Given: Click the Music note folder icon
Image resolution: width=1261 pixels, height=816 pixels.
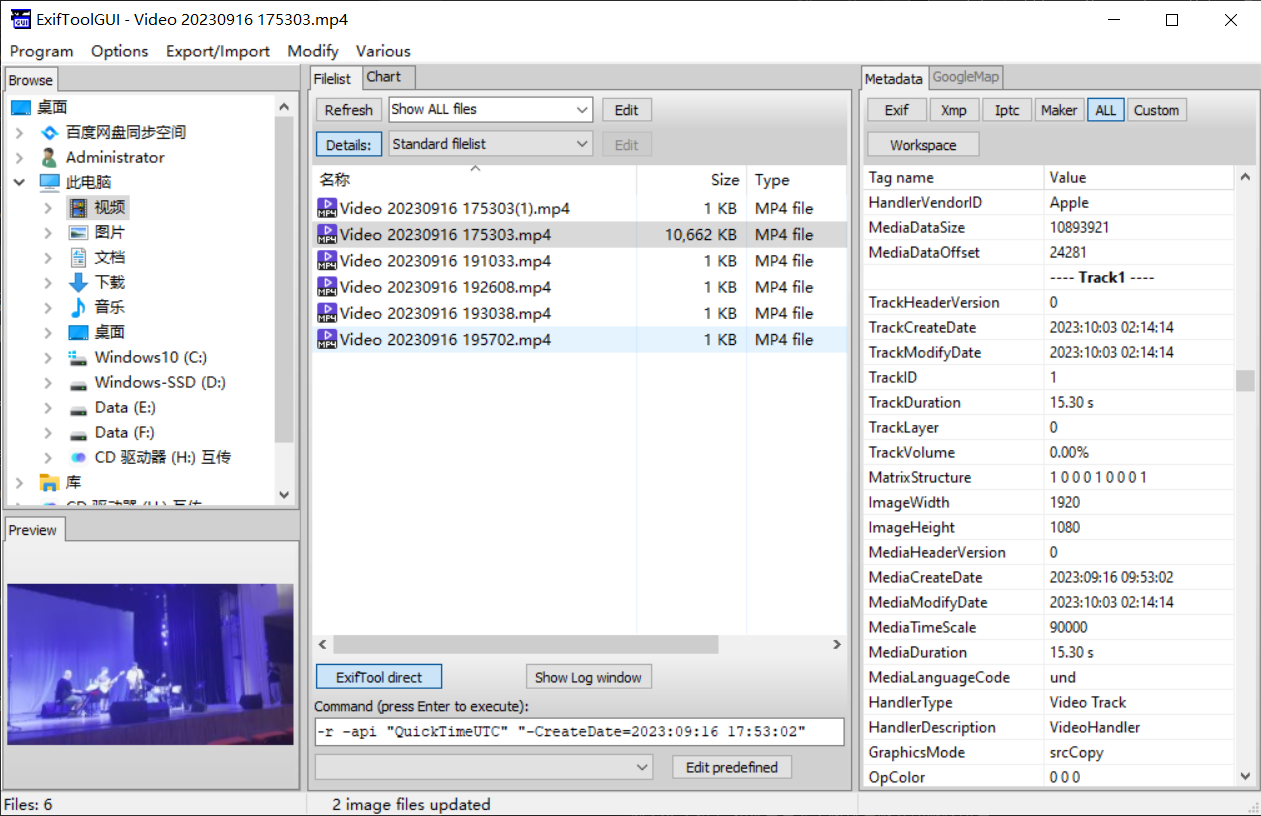Looking at the screenshot, I should pyautogui.click(x=78, y=307).
